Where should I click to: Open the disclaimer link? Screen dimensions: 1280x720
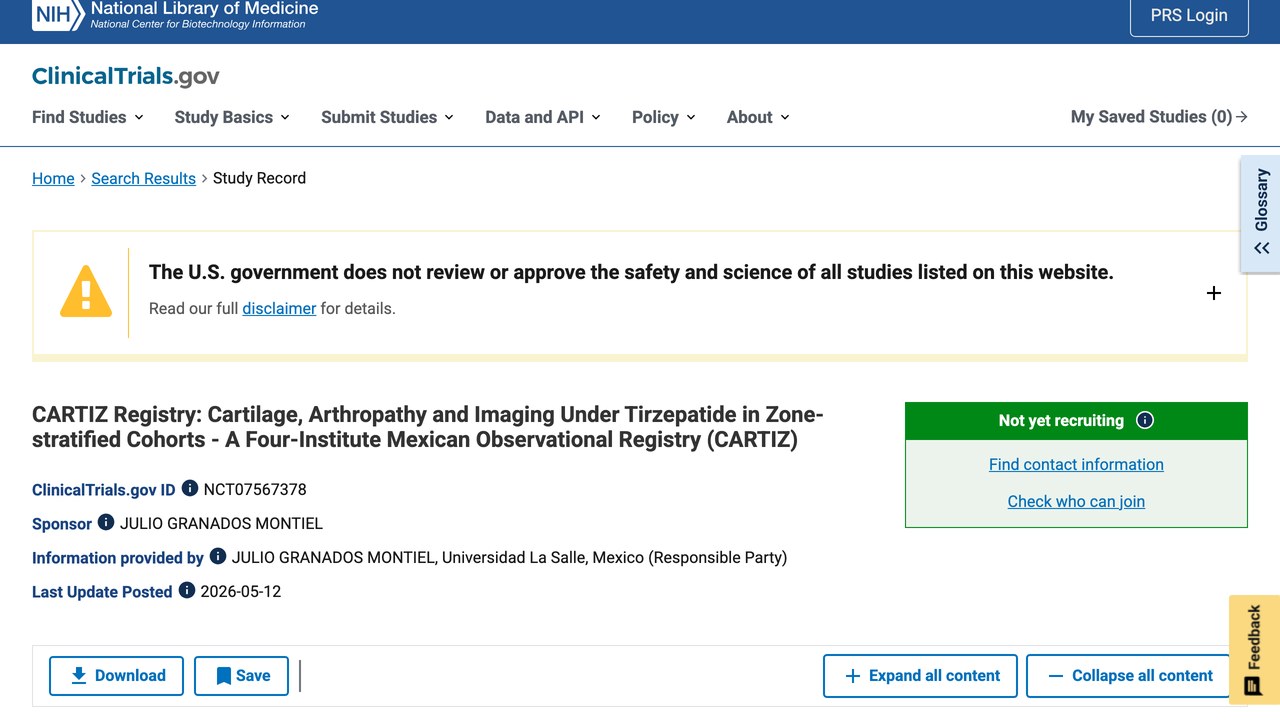point(279,308)
